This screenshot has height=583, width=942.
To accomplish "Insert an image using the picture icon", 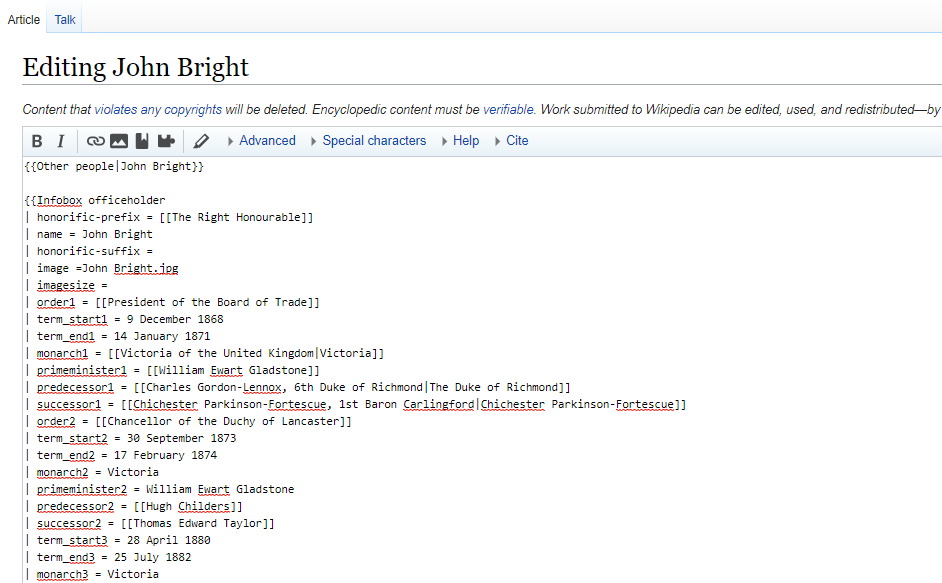I will pyautogui.click(x=119, y=141).
